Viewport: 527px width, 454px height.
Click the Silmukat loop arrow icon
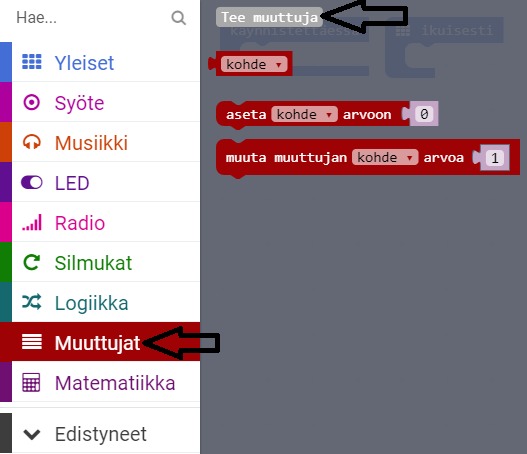(32, 262)
